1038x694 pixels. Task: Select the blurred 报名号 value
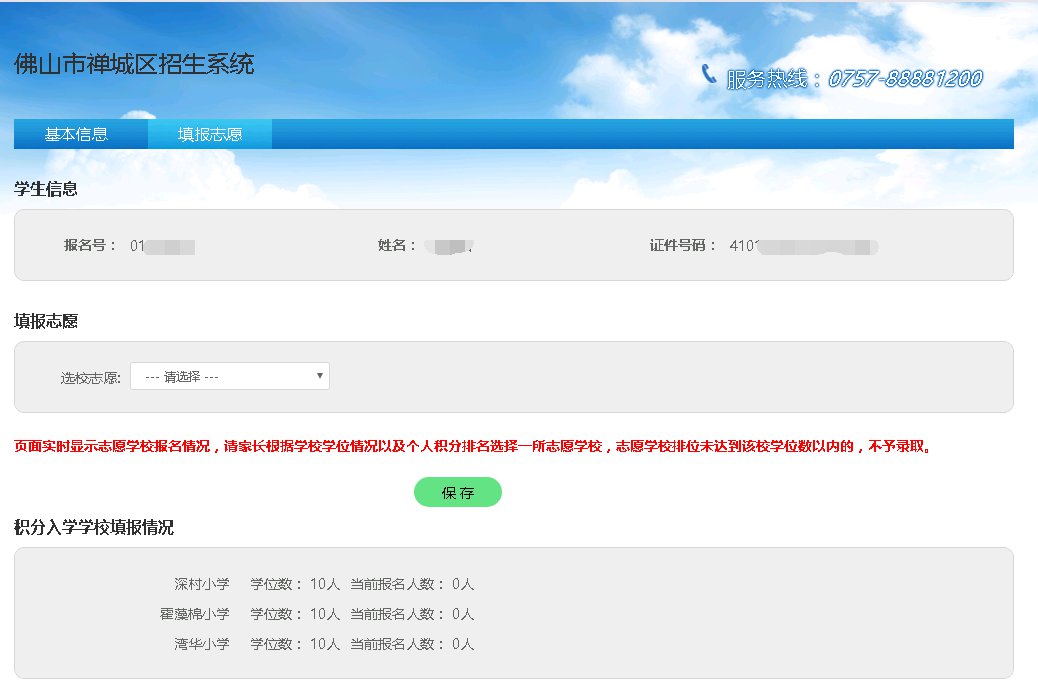[x=163, y=245]
